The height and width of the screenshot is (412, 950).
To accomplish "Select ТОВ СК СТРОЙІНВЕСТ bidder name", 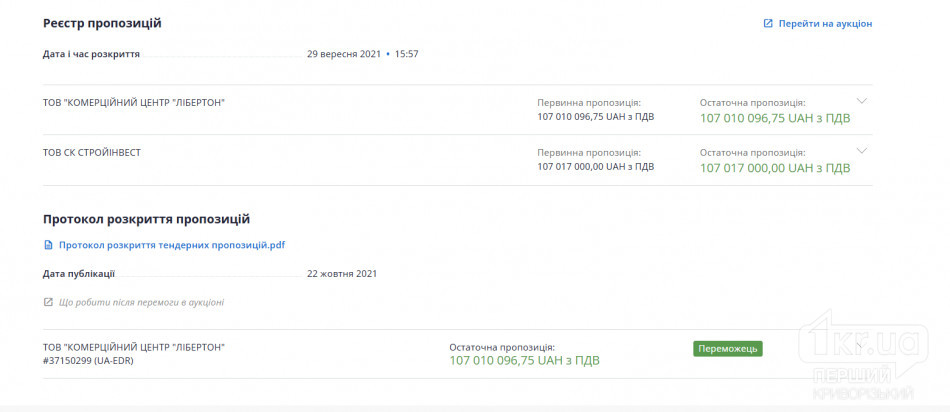I will coord(91,153).
